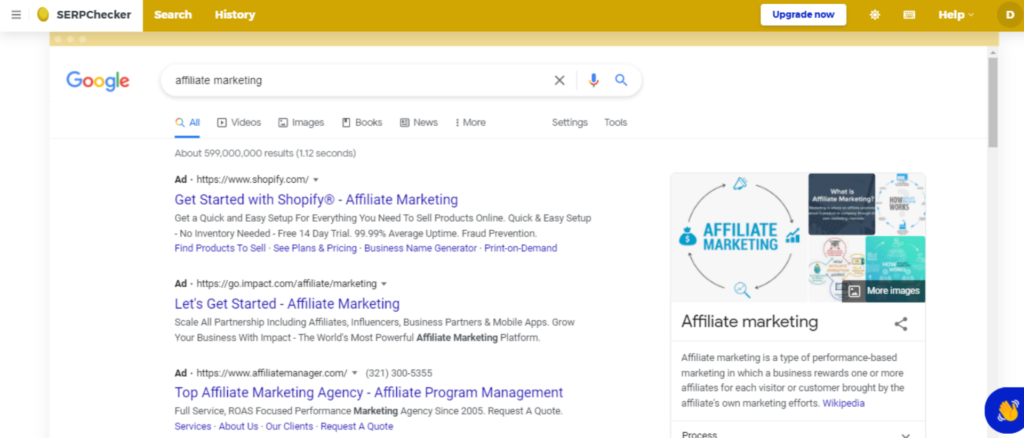Expand affiliatemanager.com ad dropdown arrow
This screenshot has width=1024, height=438.
pyautogui.click(x=355, y=373)
